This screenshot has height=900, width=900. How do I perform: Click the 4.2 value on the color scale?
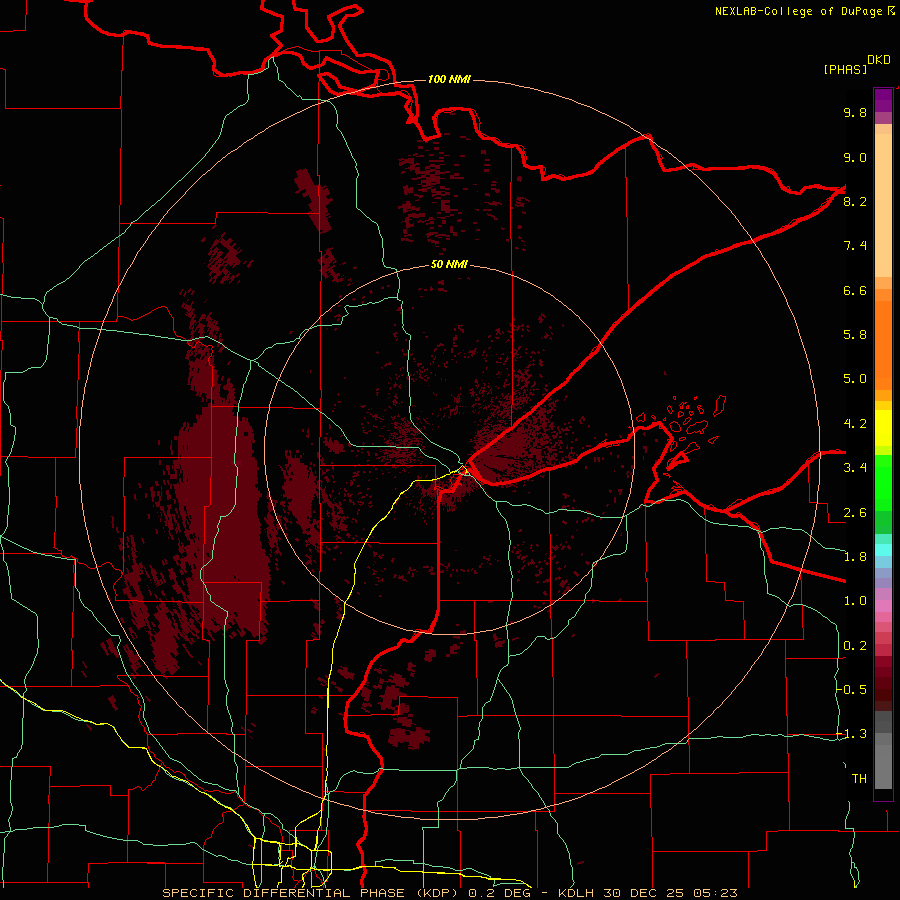[x=855, y=424]
